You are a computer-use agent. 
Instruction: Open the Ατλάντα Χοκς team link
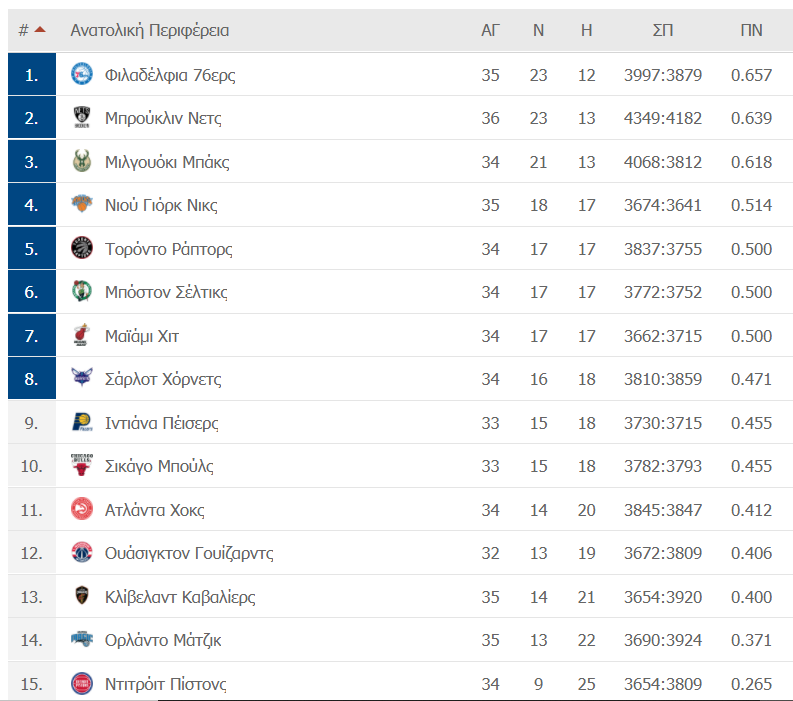point(154,510)
